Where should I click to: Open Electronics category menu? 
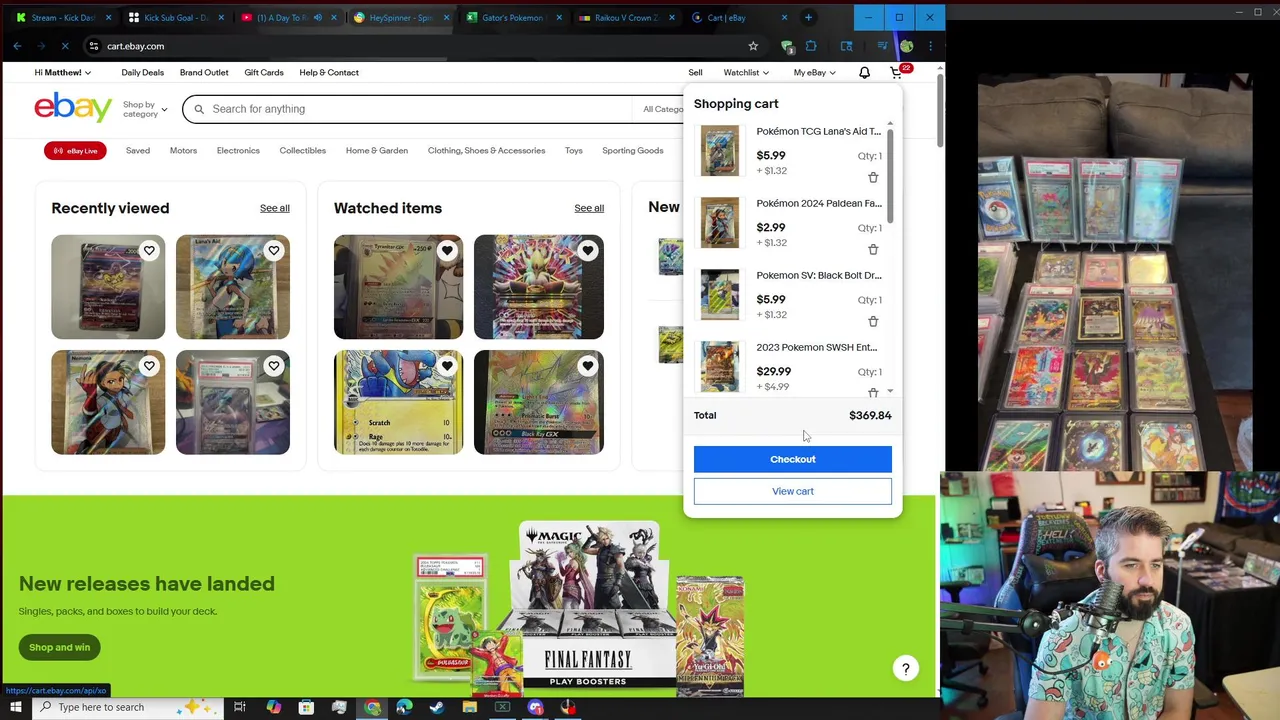pos(238,151)
